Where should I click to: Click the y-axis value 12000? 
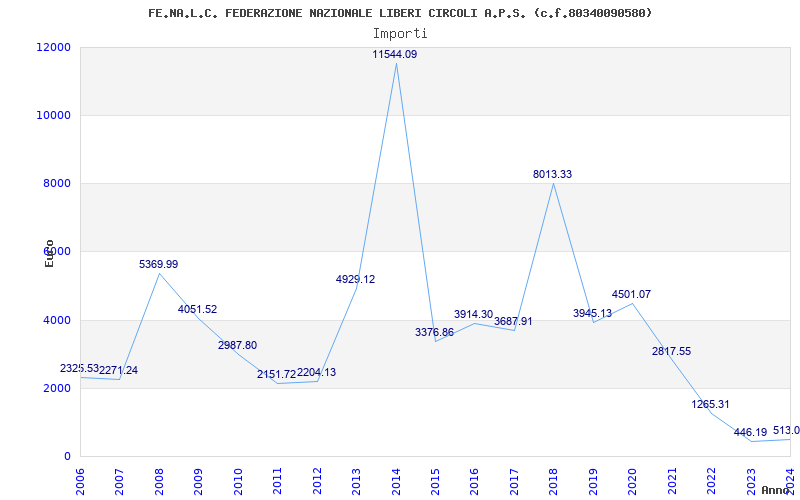click(x=53, y=47)
